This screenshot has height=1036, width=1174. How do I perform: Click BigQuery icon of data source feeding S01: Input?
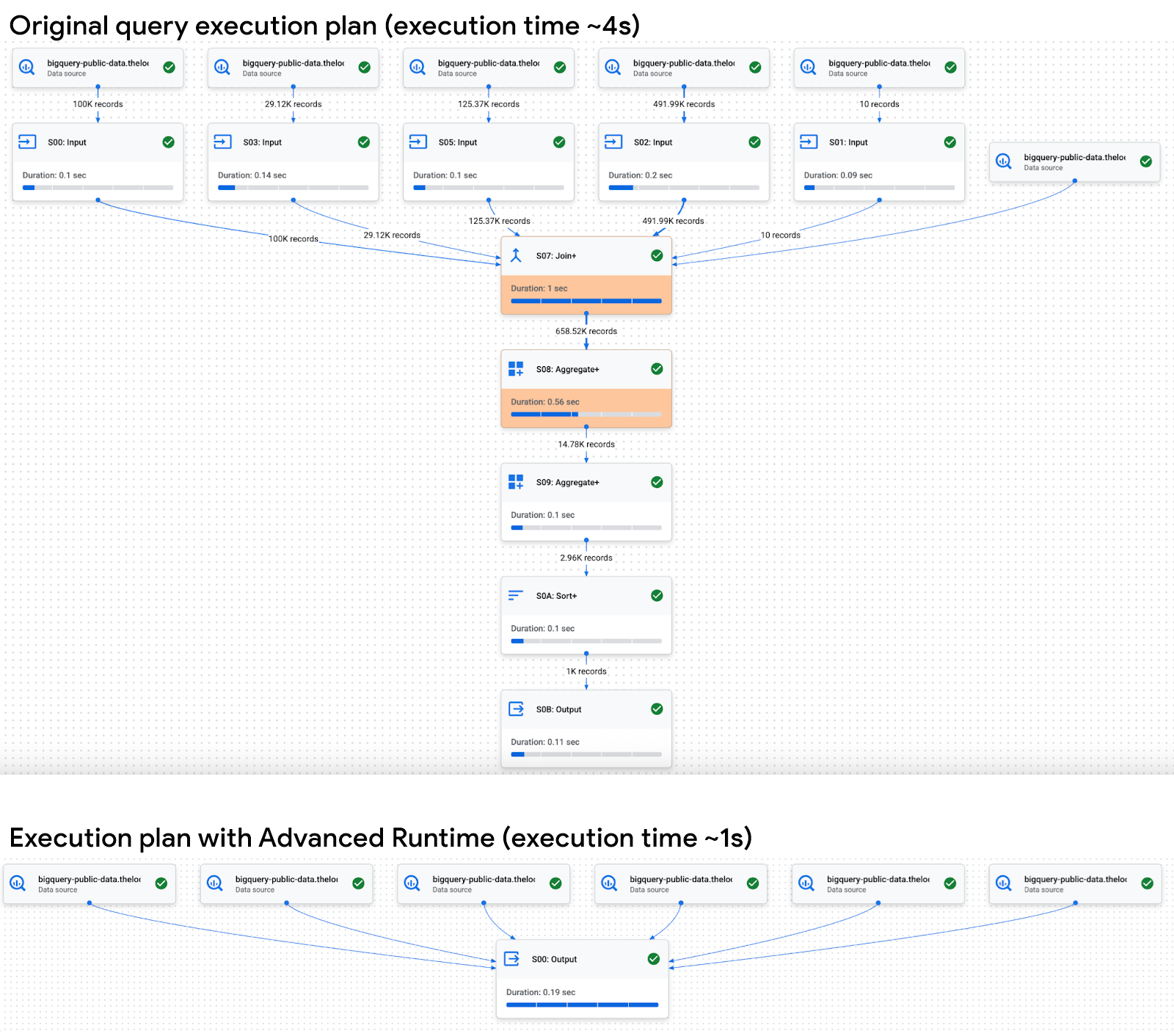tap(809, 68)
